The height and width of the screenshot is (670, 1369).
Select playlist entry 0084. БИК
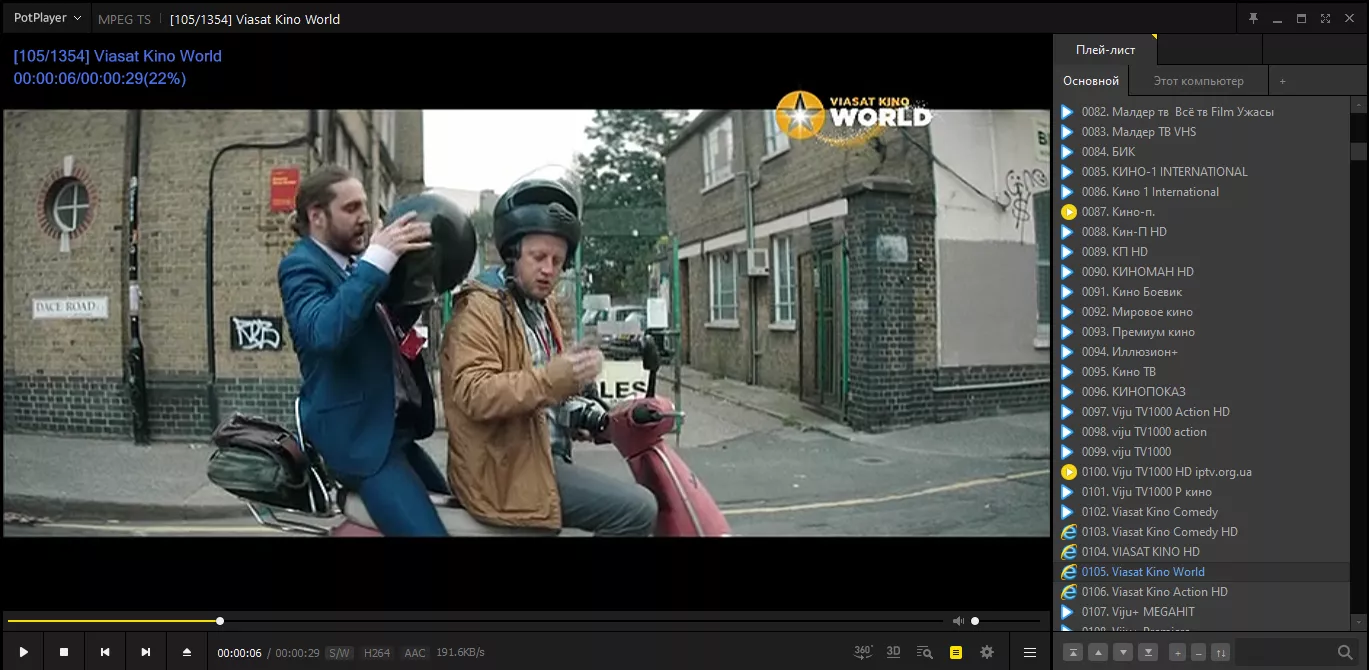pos(1203,152)
